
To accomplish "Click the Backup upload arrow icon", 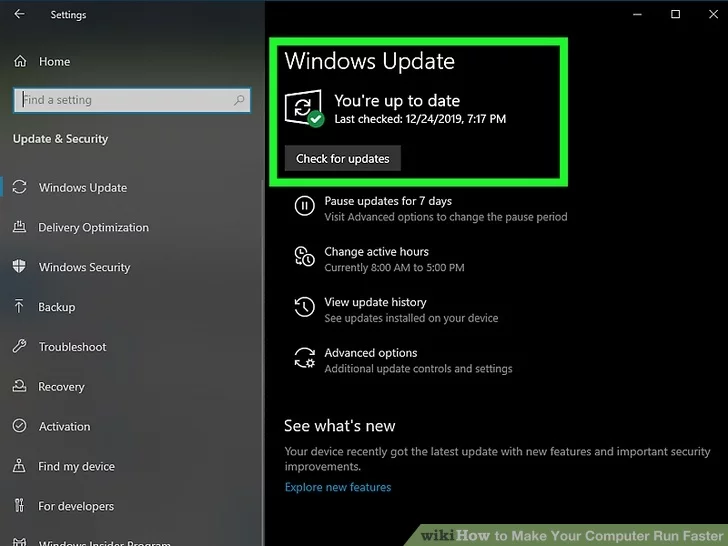I will [x=19, y=306].
